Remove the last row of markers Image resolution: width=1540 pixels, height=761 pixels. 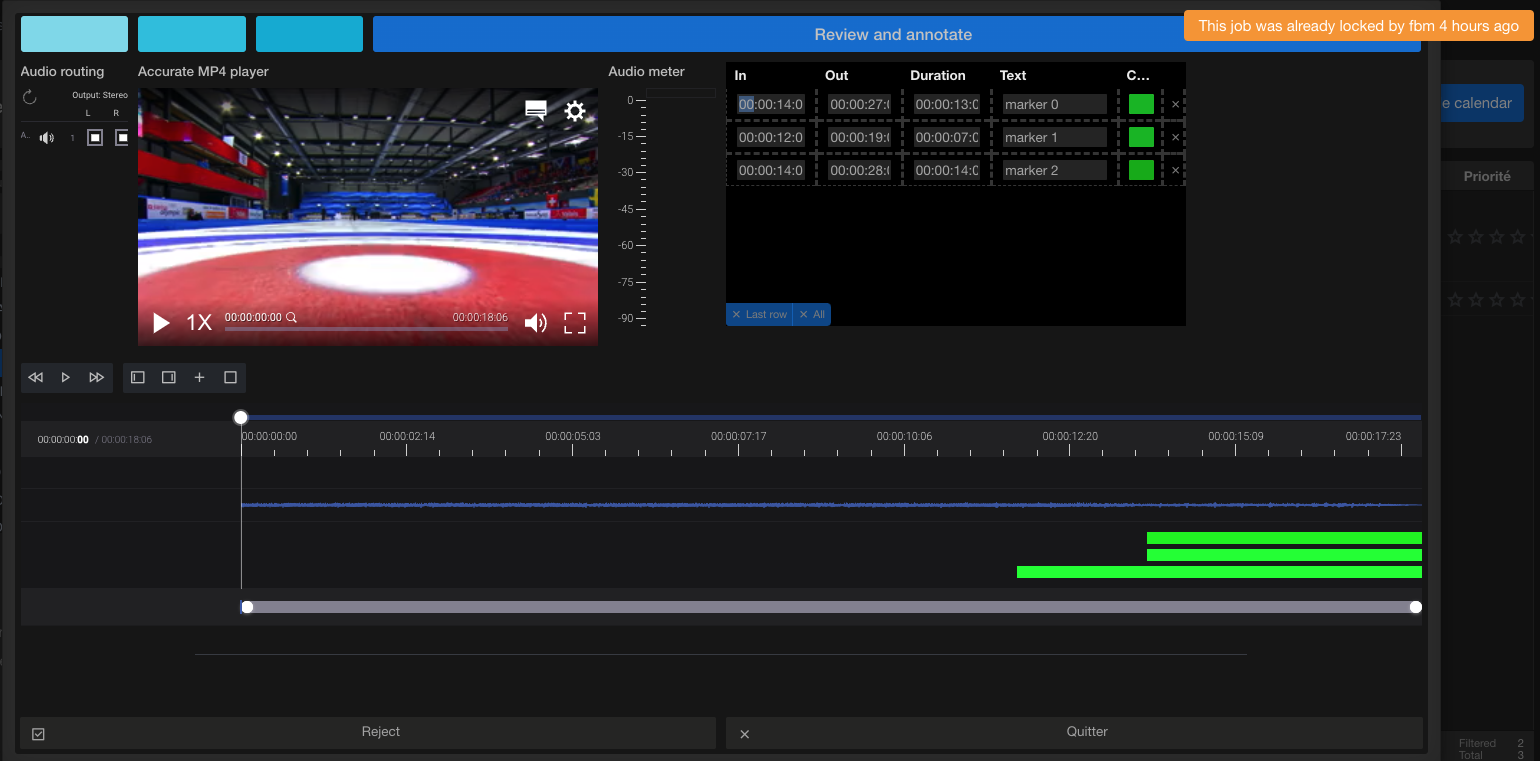click(759, 314)
